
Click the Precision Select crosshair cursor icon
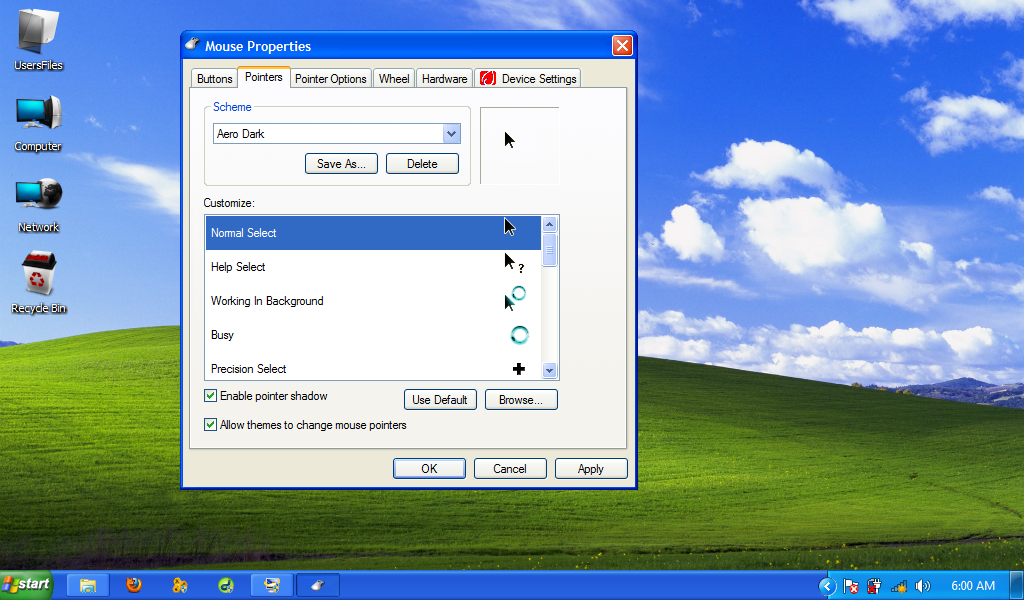click(x=519, y=369)
